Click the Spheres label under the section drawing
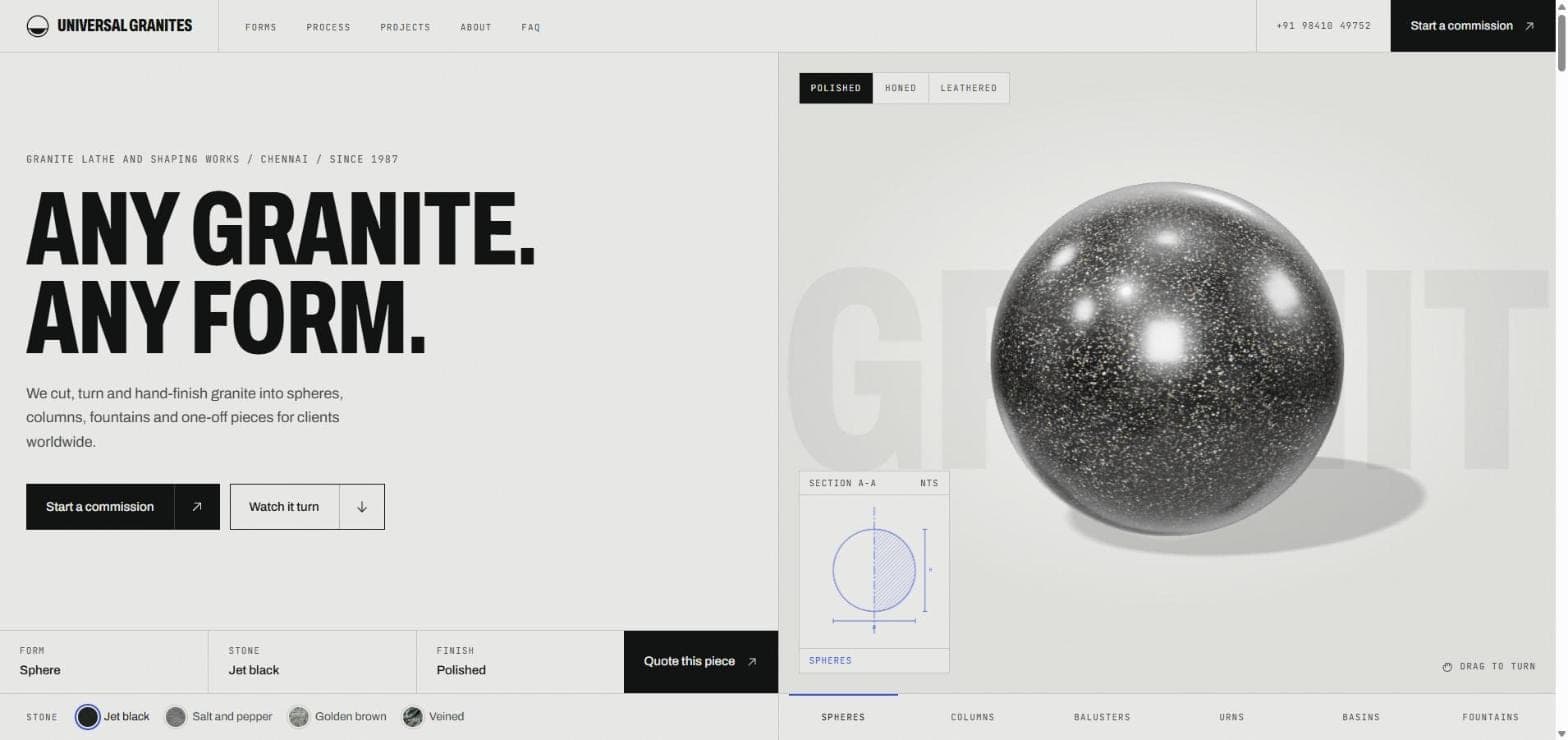 coord(830,661)
